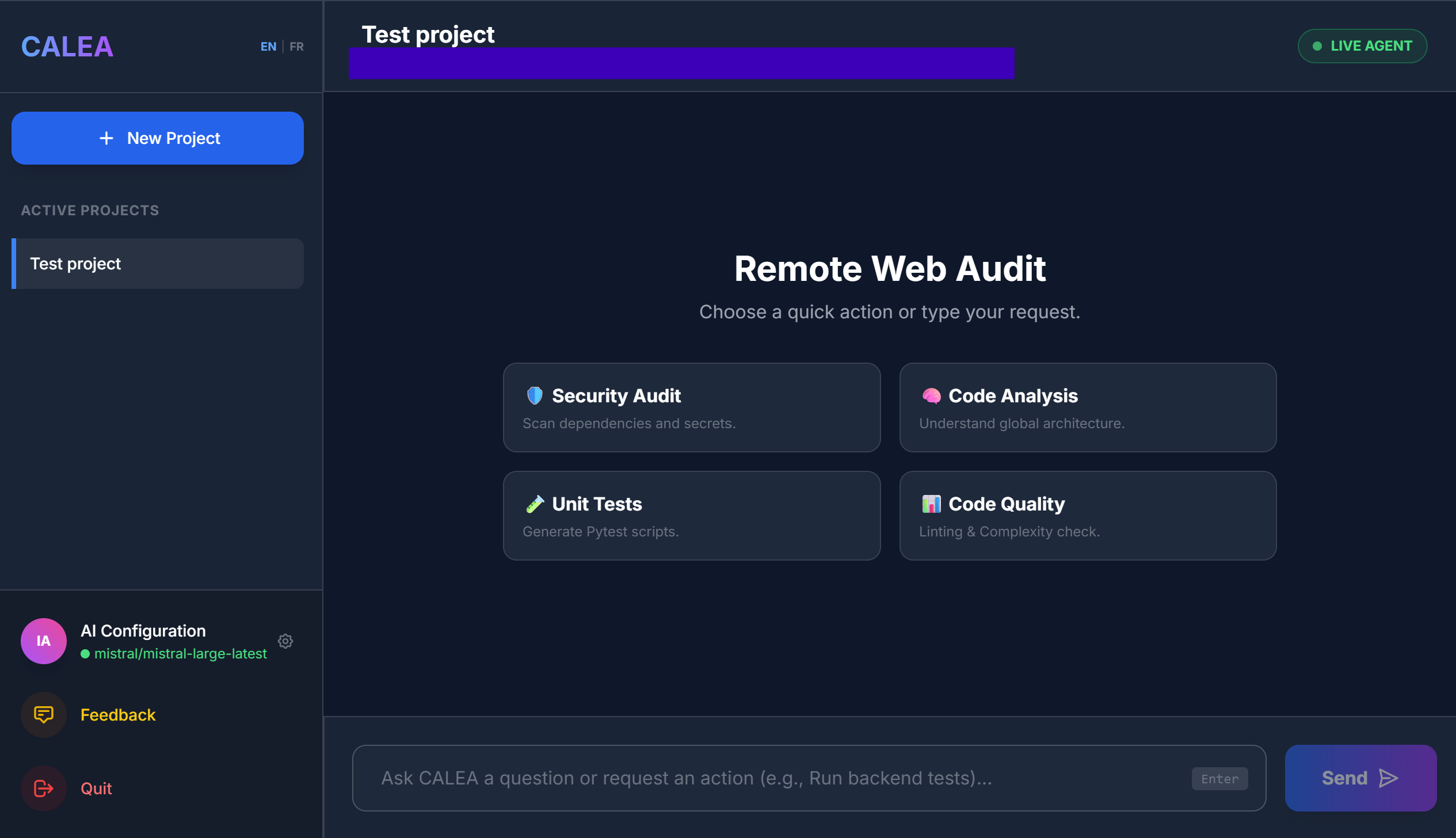Open AI Configuration settings gear
This screenshot has width=1456, height=838.
click(x=285, y=641)
